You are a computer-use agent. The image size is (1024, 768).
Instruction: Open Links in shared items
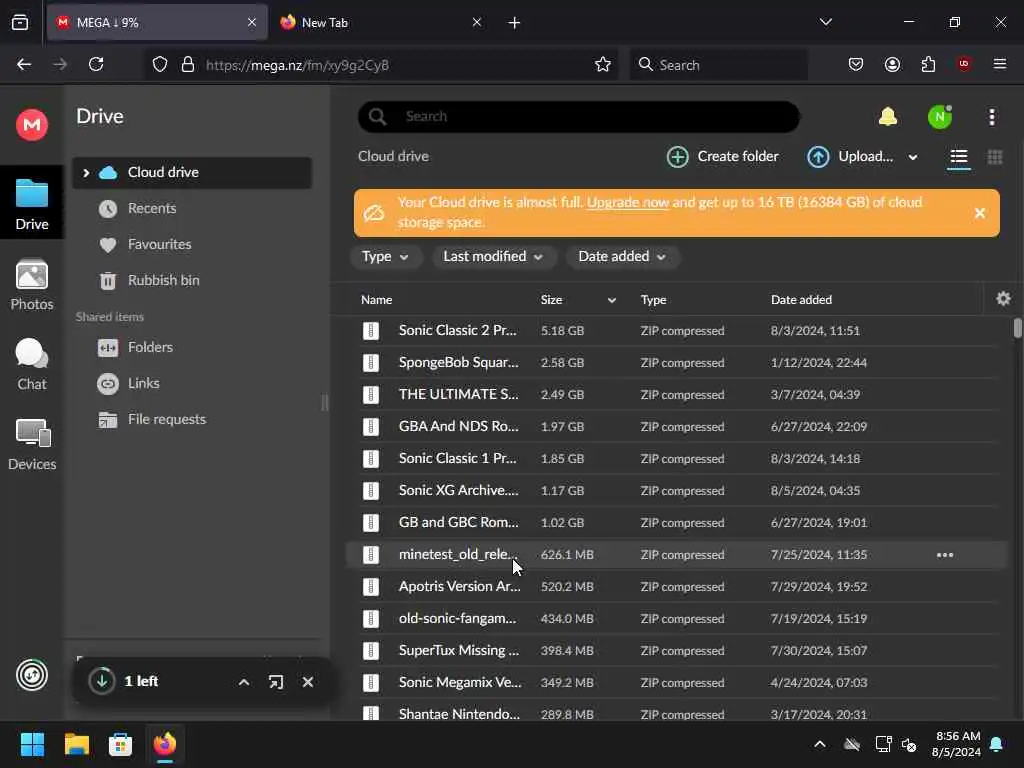click(x=143, y=383)
